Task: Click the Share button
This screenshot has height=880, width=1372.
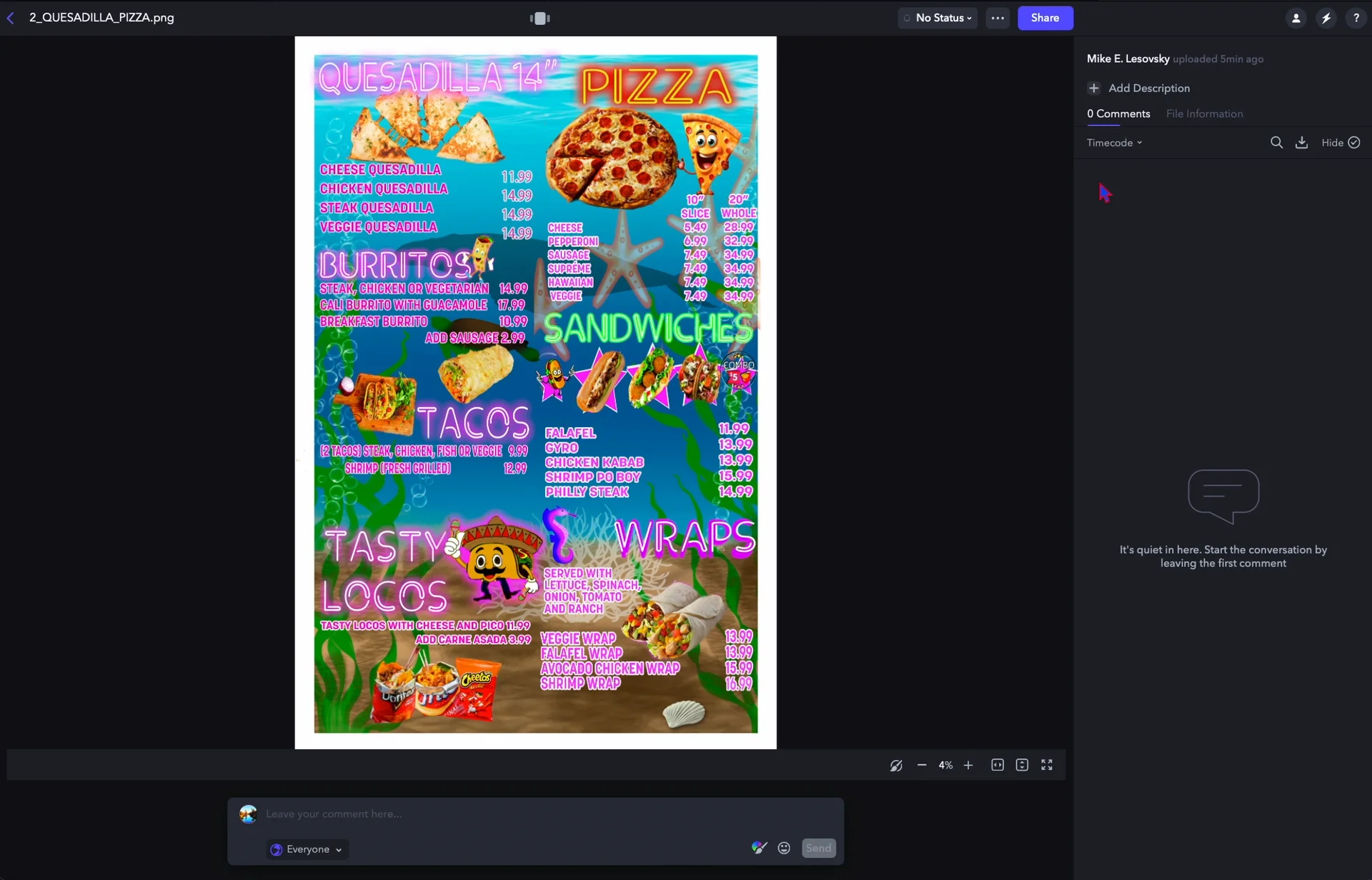Action: [x=1045, y=18]
